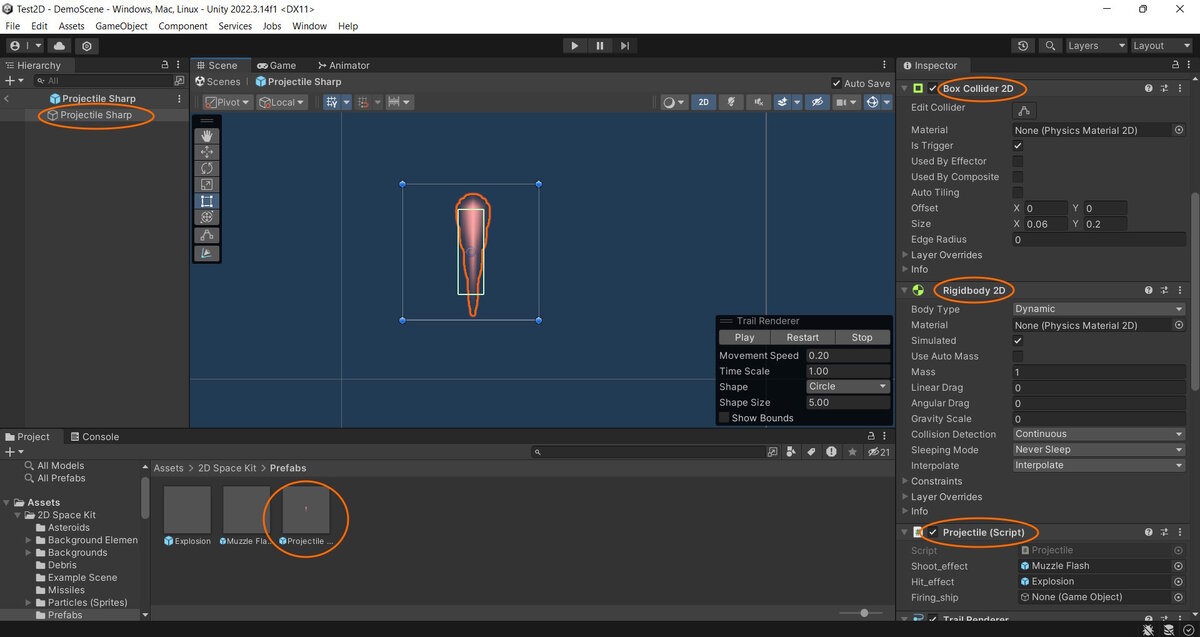1200x637 pixels.
Task: Expand the Constraints section
Action: coord(936,481)
